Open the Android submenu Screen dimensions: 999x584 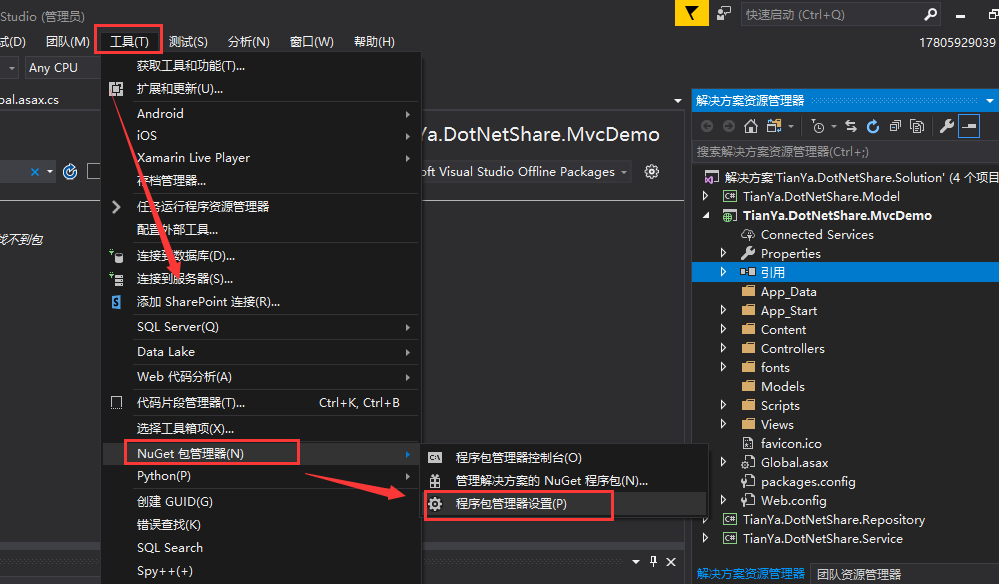click(x=261, y=113)
